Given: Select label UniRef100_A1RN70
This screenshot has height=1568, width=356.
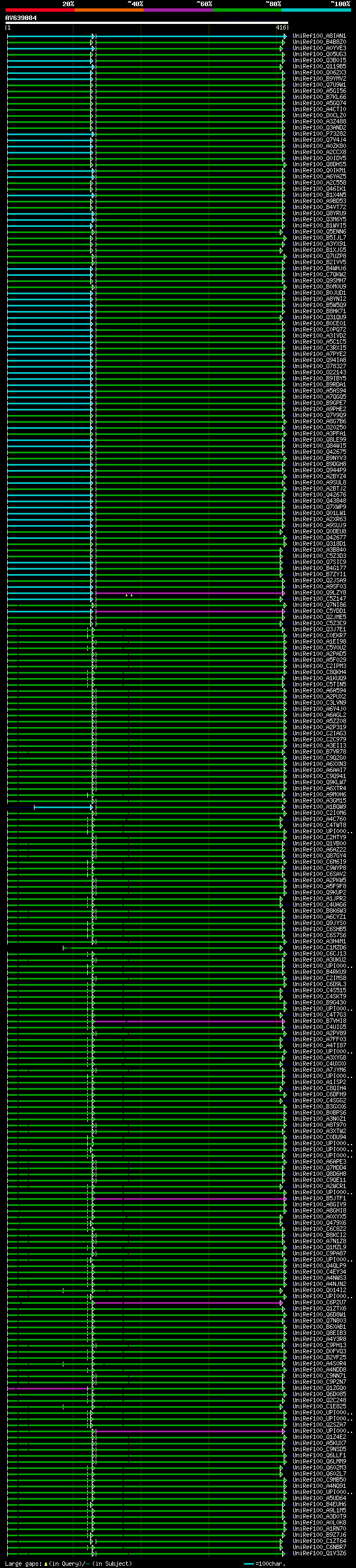Looking at the screenshot, I should coord(319,1529).
